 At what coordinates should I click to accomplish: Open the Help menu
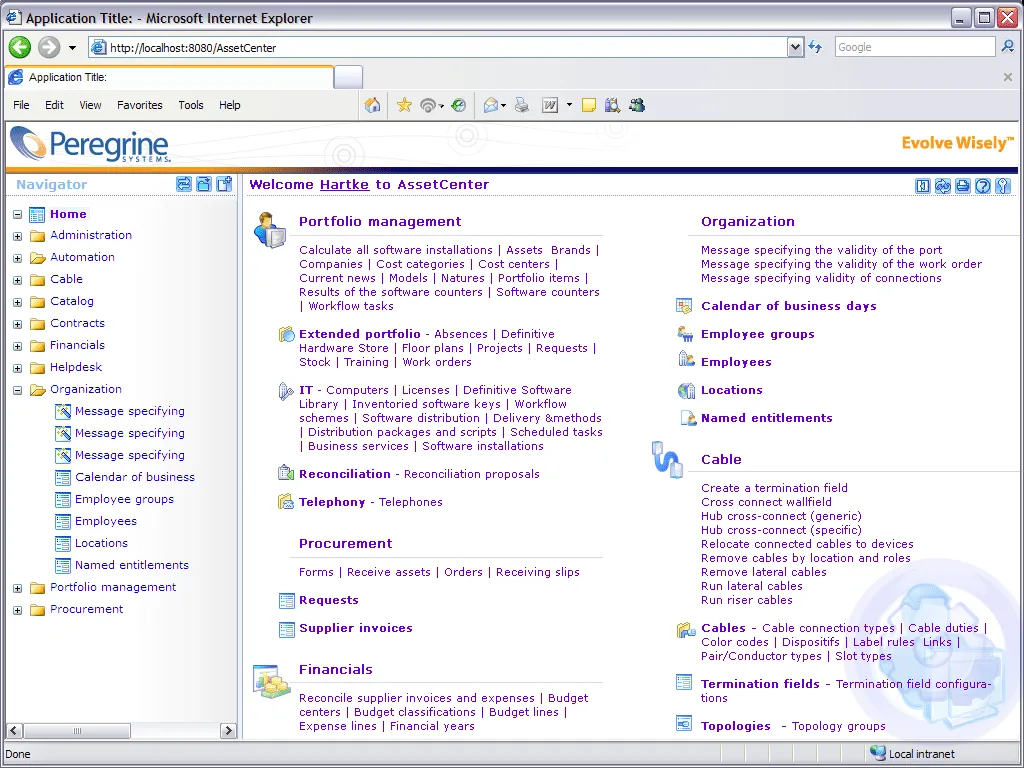click(x=229, y=105)
